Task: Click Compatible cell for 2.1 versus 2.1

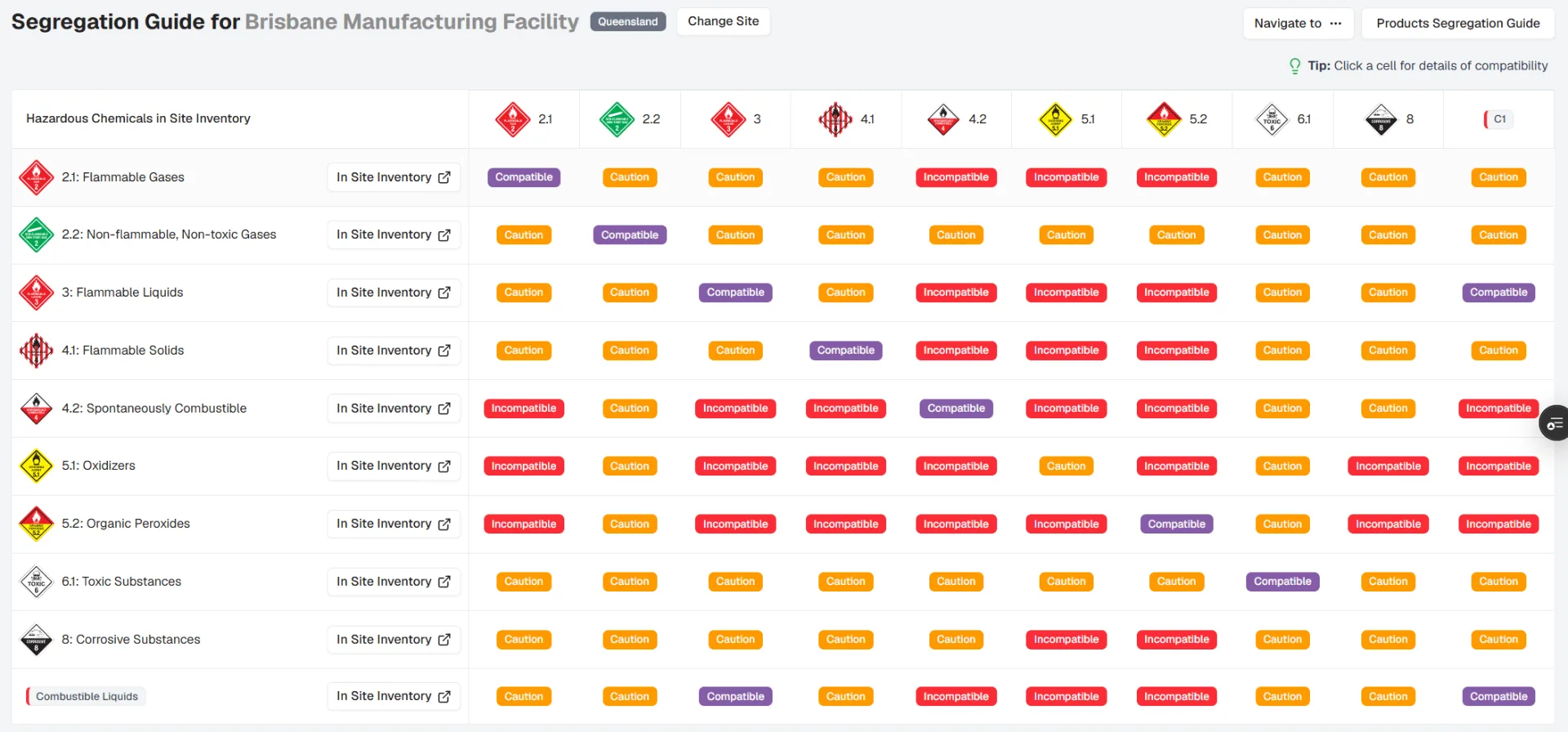Action: coord(523,177)
